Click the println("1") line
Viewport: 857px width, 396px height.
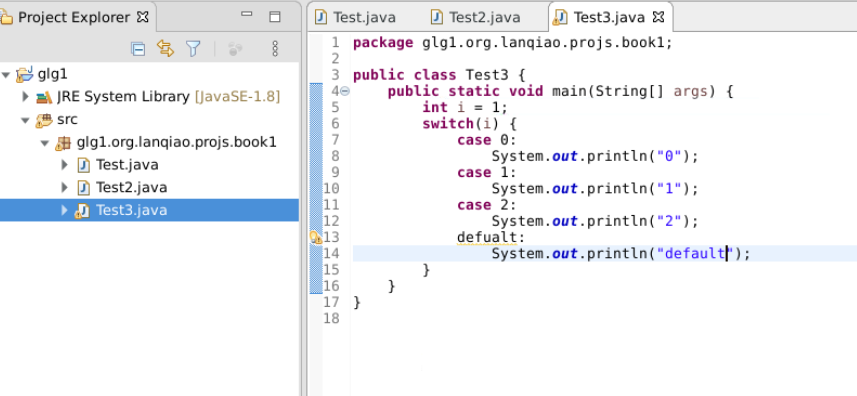click(595, 188)
